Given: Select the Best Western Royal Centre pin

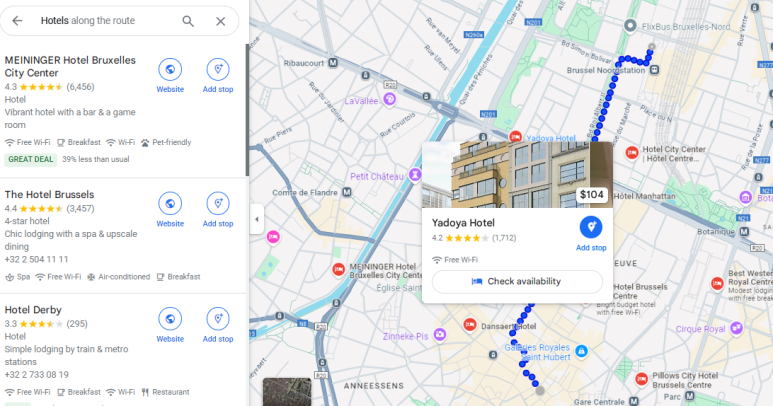Looking at the screenshot, I should pos(717,283).
